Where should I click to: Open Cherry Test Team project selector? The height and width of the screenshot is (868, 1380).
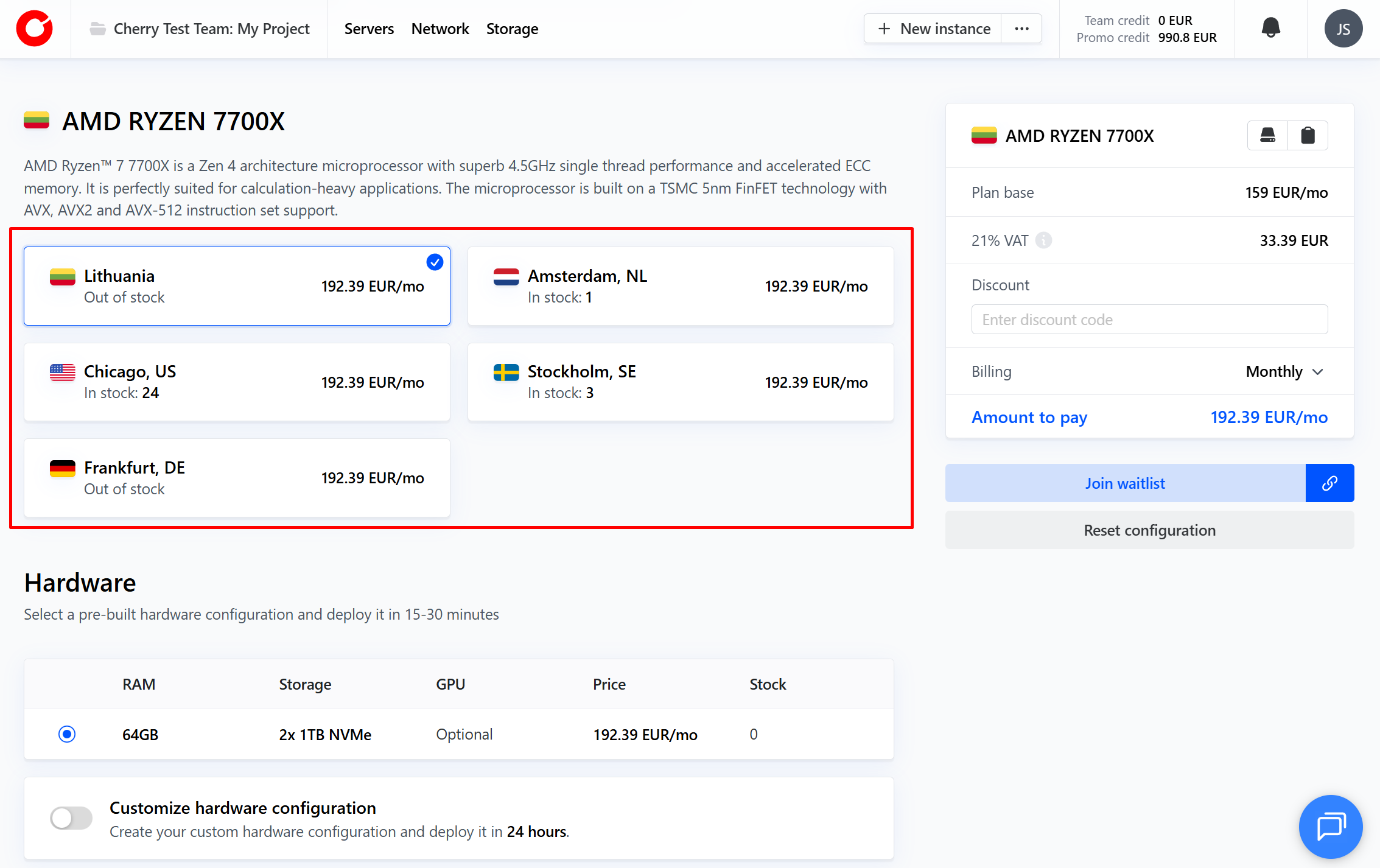[x=211, y=29]
